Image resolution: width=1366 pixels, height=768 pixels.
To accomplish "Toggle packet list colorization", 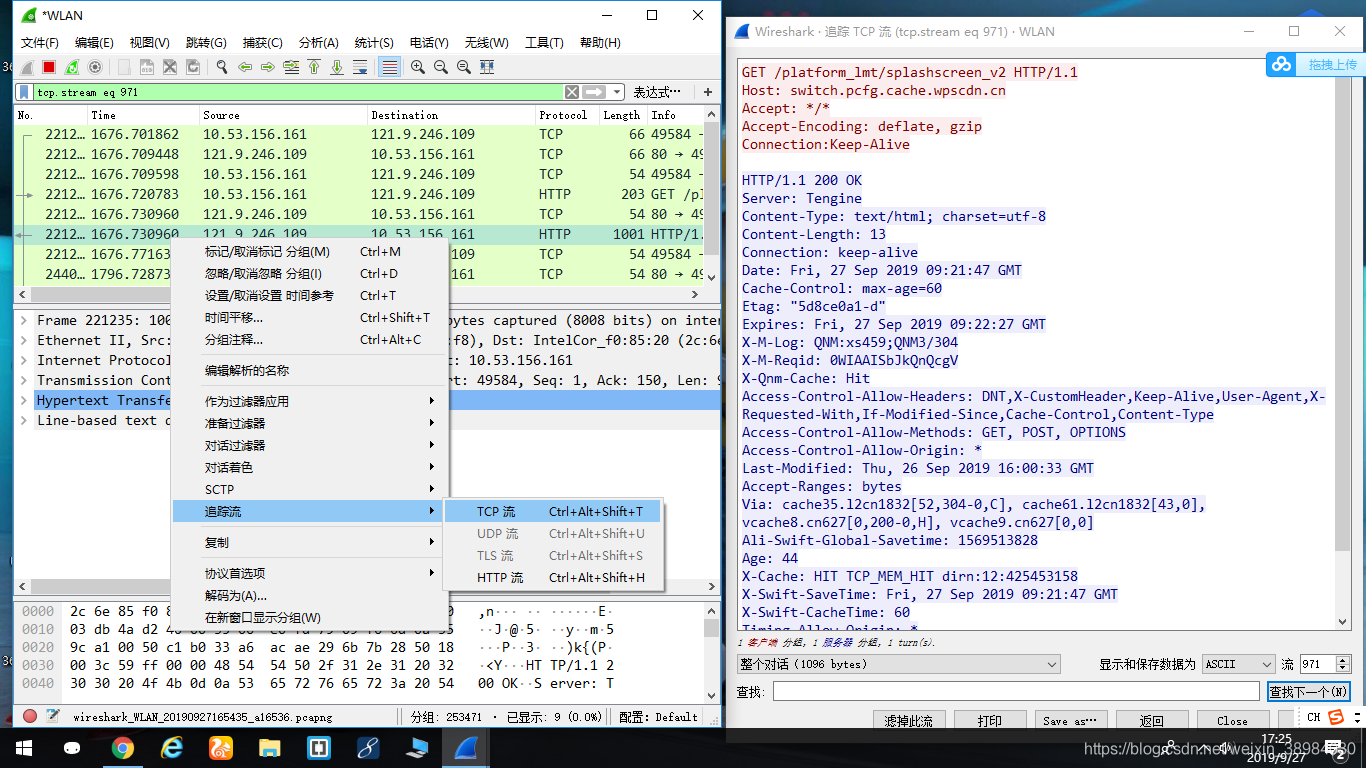I will tap(389, 67).
